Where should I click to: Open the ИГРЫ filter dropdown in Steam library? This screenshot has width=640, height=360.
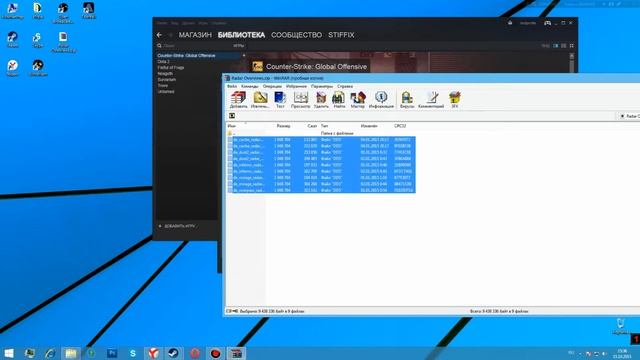click(239, 46)
